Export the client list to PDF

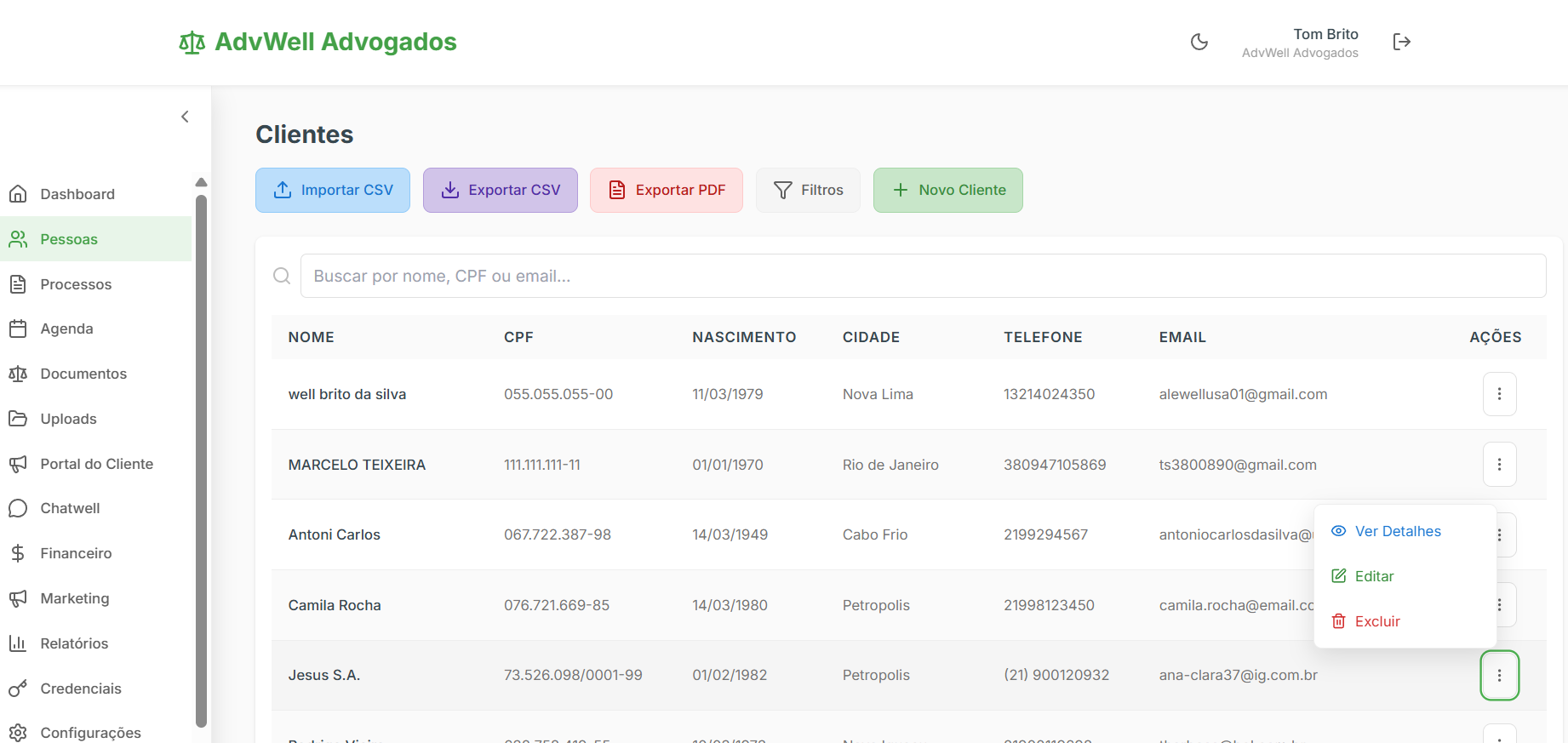(x=667, y=190)
